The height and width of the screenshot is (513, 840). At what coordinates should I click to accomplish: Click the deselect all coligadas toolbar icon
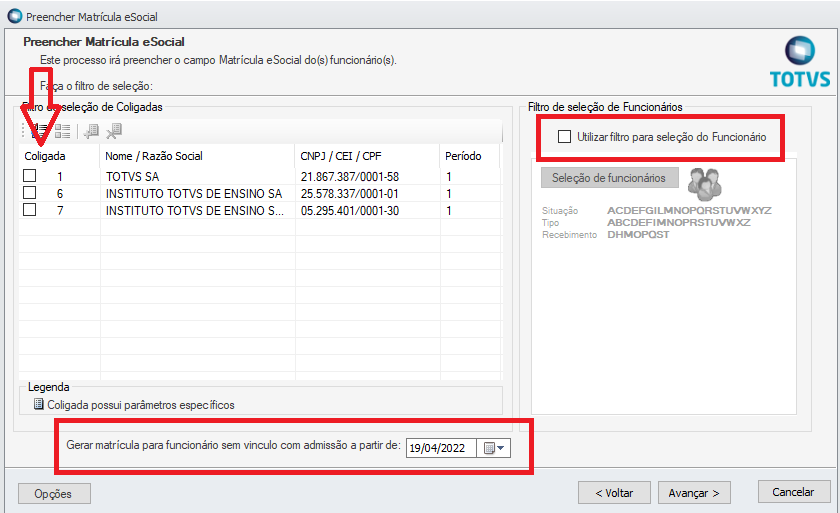pos(62,131)
